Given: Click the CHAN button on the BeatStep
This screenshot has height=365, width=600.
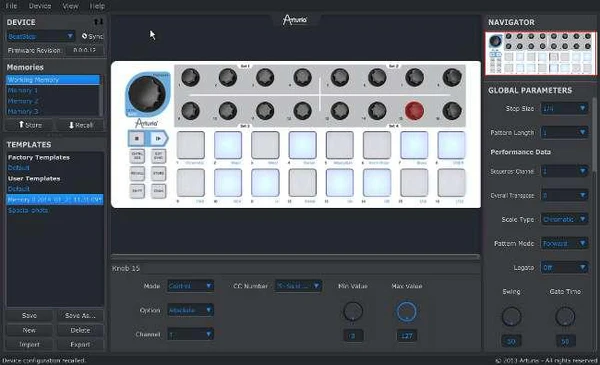Looking at the screenshot, I should click(x=158, y=191).
